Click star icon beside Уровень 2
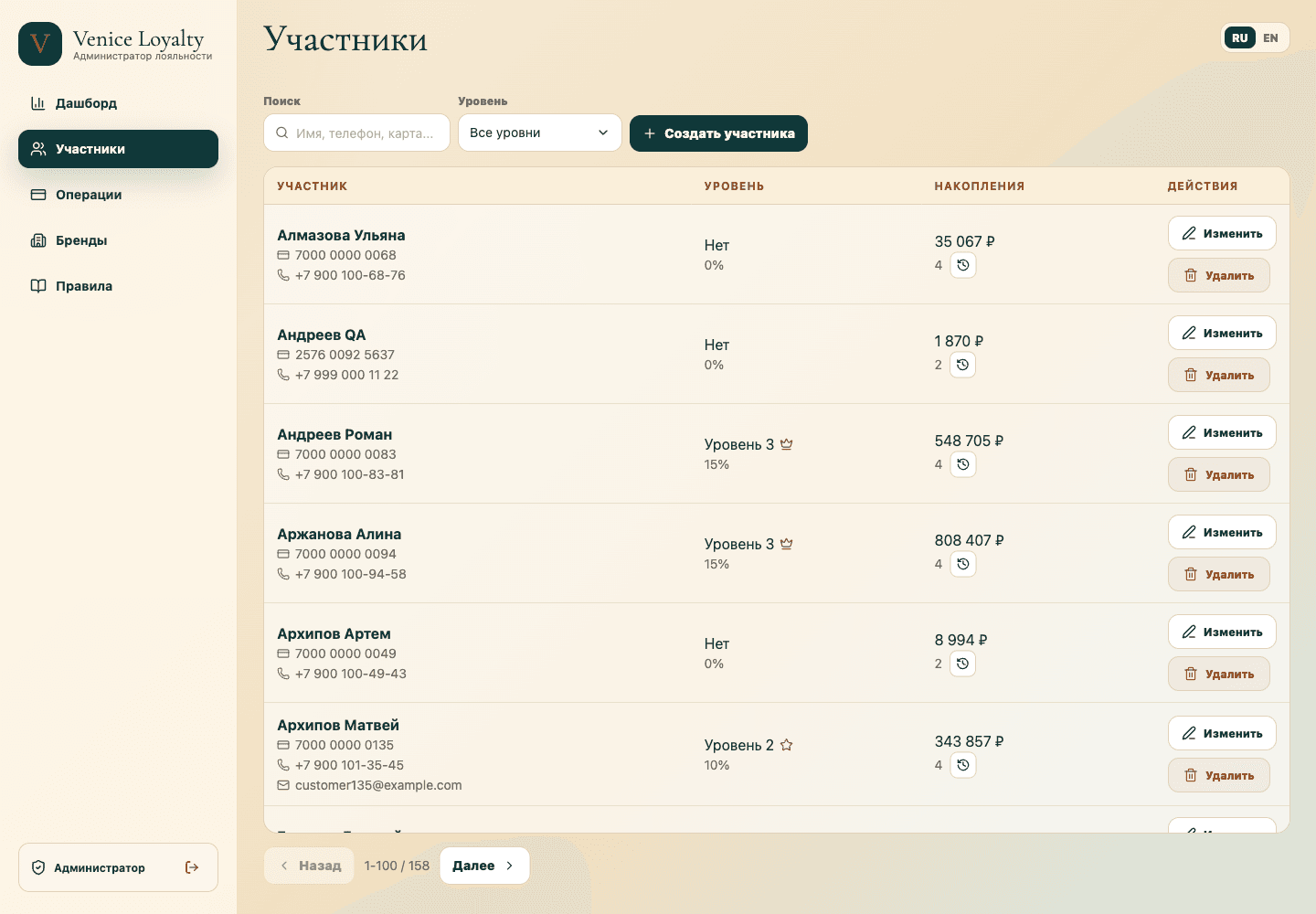The image size is (1316, 914). point(787,745)
